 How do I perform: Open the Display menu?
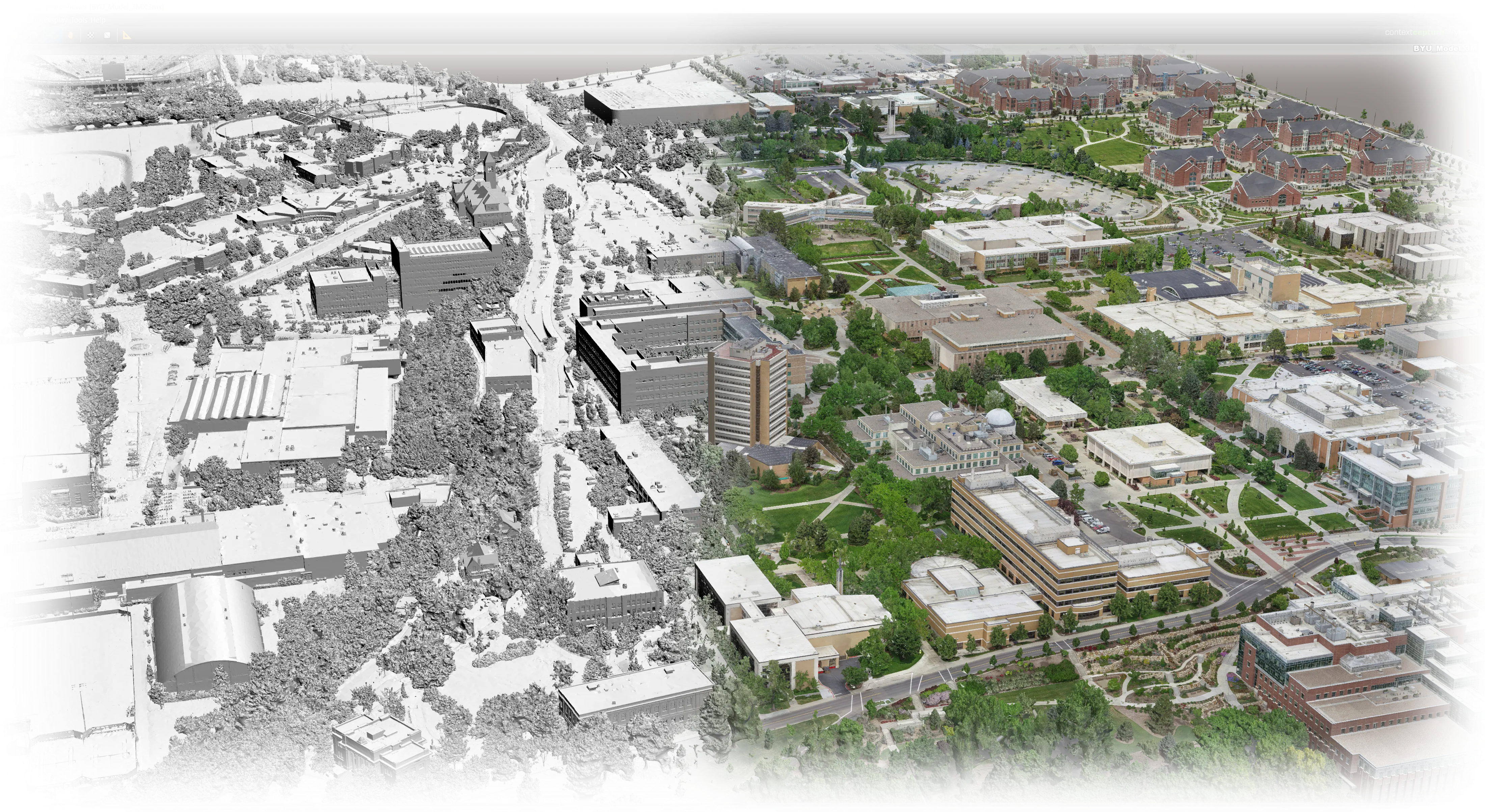point(56,20)
